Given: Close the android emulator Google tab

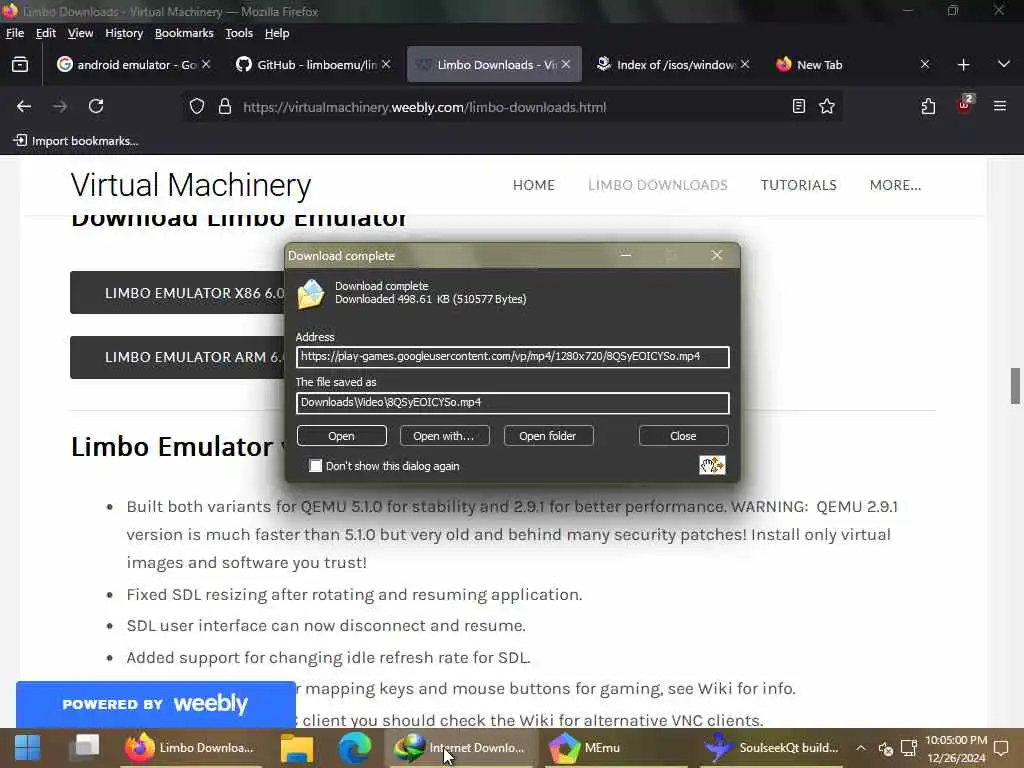Looking at the screenshot, I should [206, 64].
